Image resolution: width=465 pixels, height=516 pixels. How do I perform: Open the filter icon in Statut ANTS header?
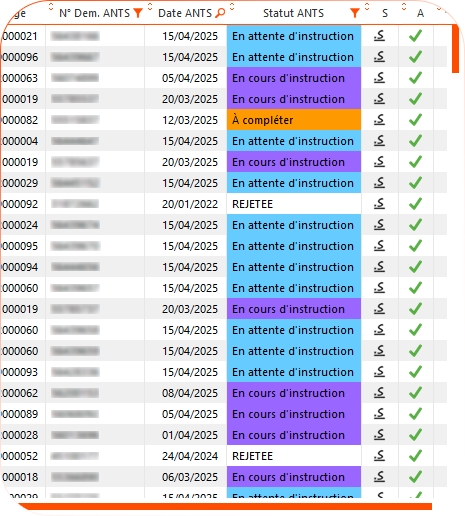point(355,13)
